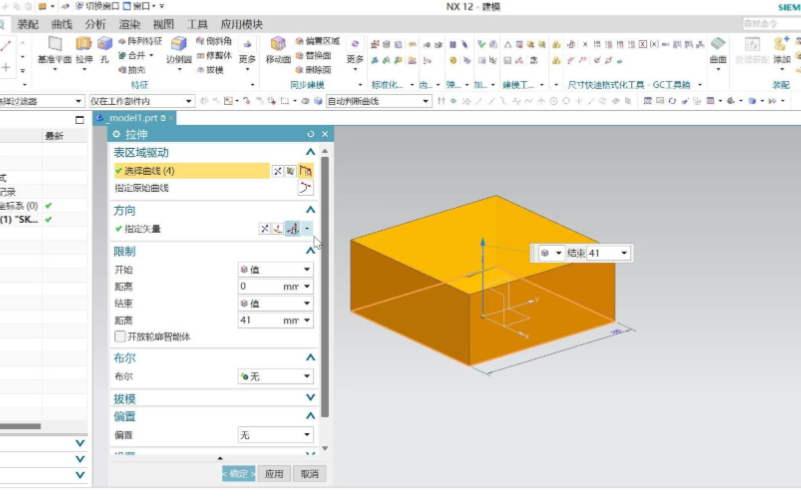Viewport: 801px width, 499px height.
Task: Open the 布尔 none dropdown
Action: 275,376
